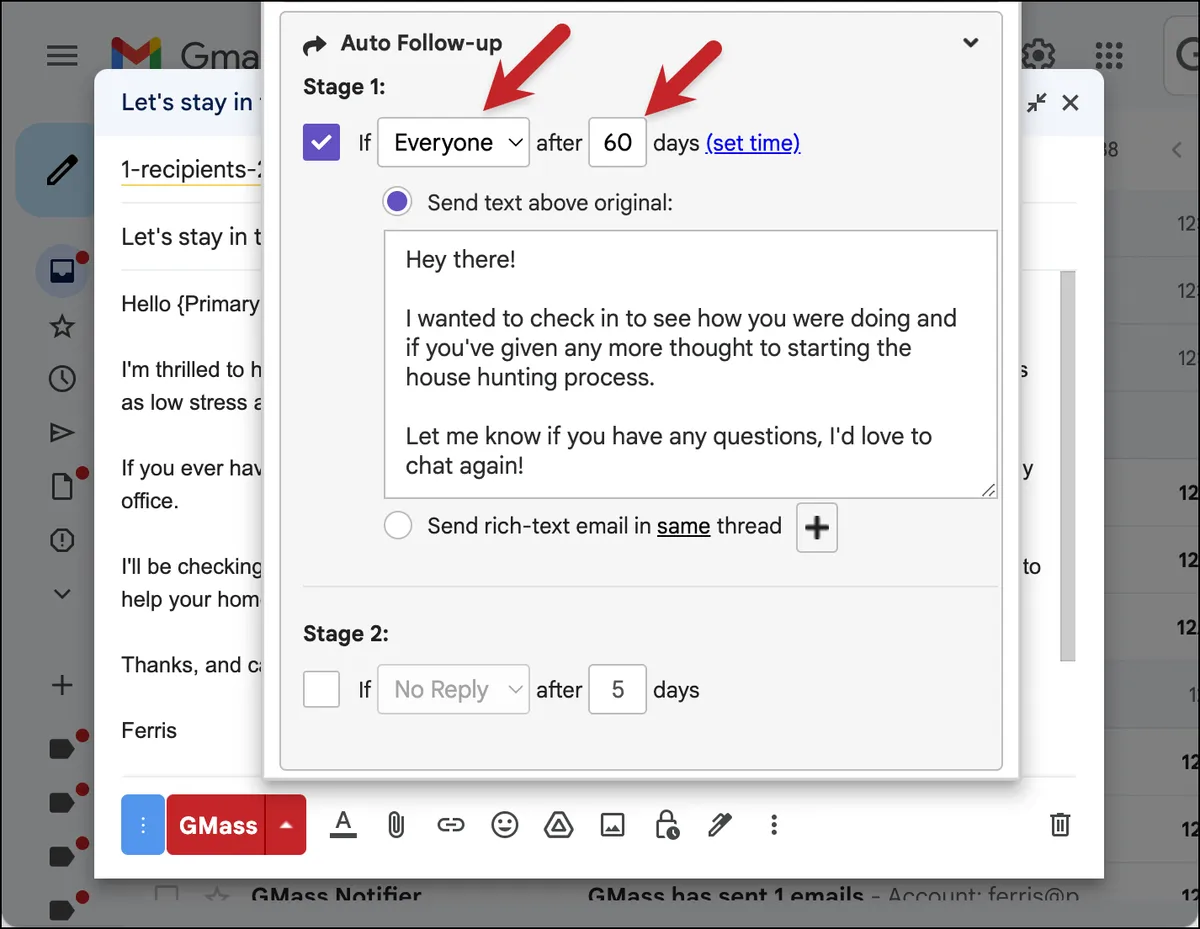1200x929 pixels.
Task: Expand More labels chevron in sidebar
Action: pos(62,593)
